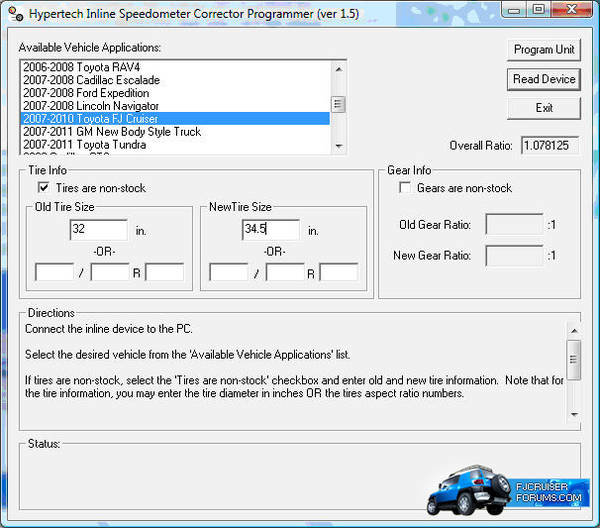
Task: Click the application icon in title bar
Action: pos(16,14)
